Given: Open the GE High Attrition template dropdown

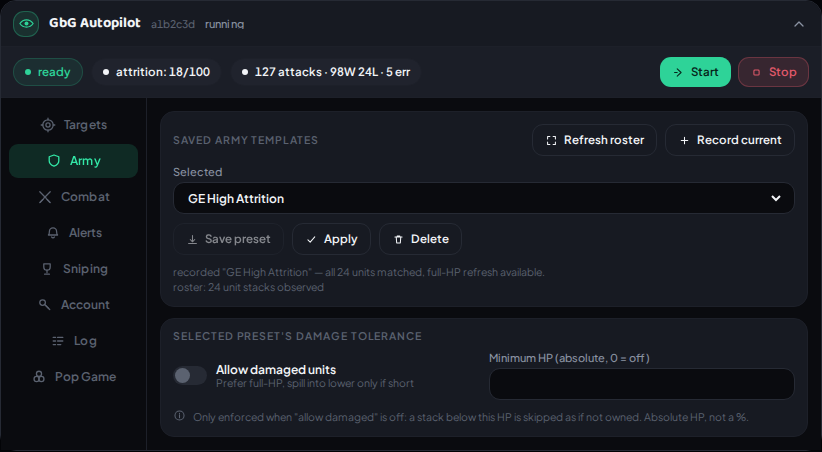Looking at the screenshot, I should (x=483, y=198).
